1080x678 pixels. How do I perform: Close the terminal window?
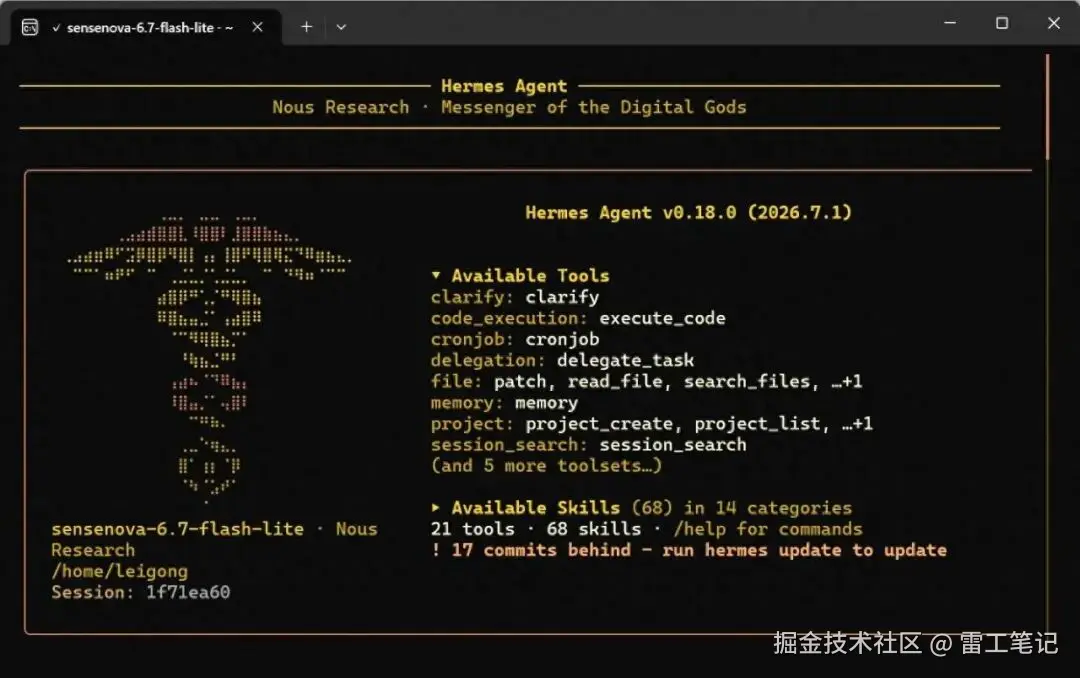pyautogui.click(x=1054, y=23)
